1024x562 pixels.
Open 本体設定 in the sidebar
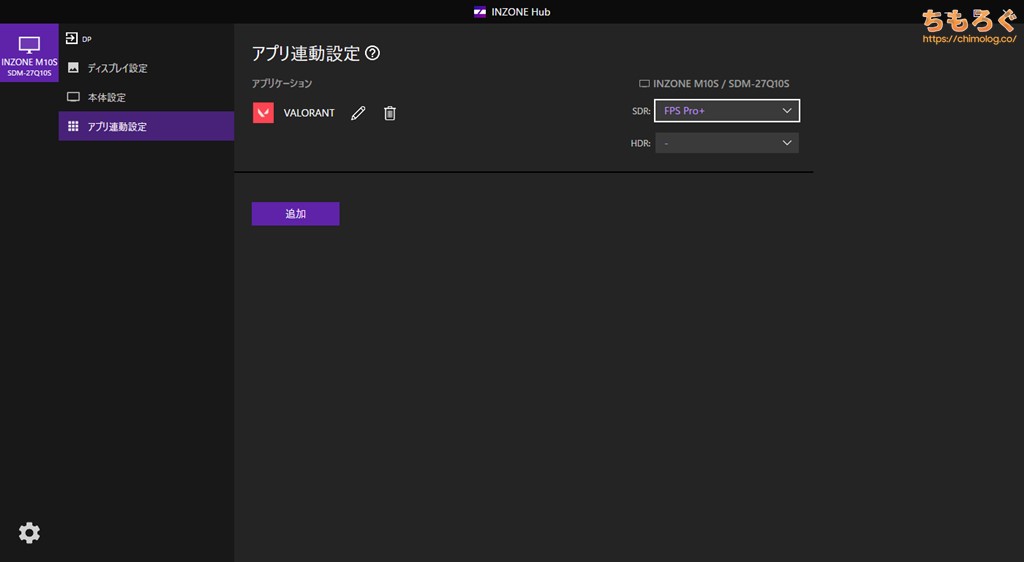146,97
